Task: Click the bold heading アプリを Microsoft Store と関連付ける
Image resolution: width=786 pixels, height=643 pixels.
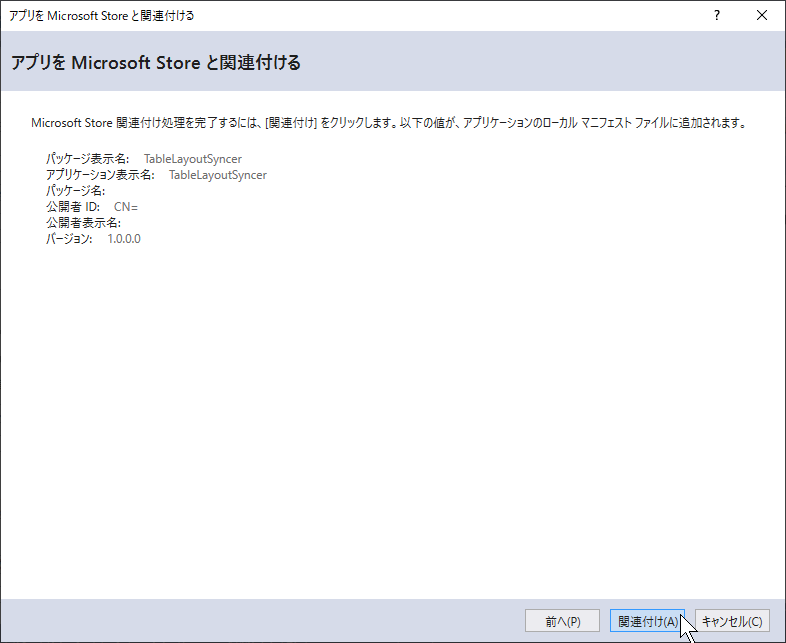Action: point(156,63)
